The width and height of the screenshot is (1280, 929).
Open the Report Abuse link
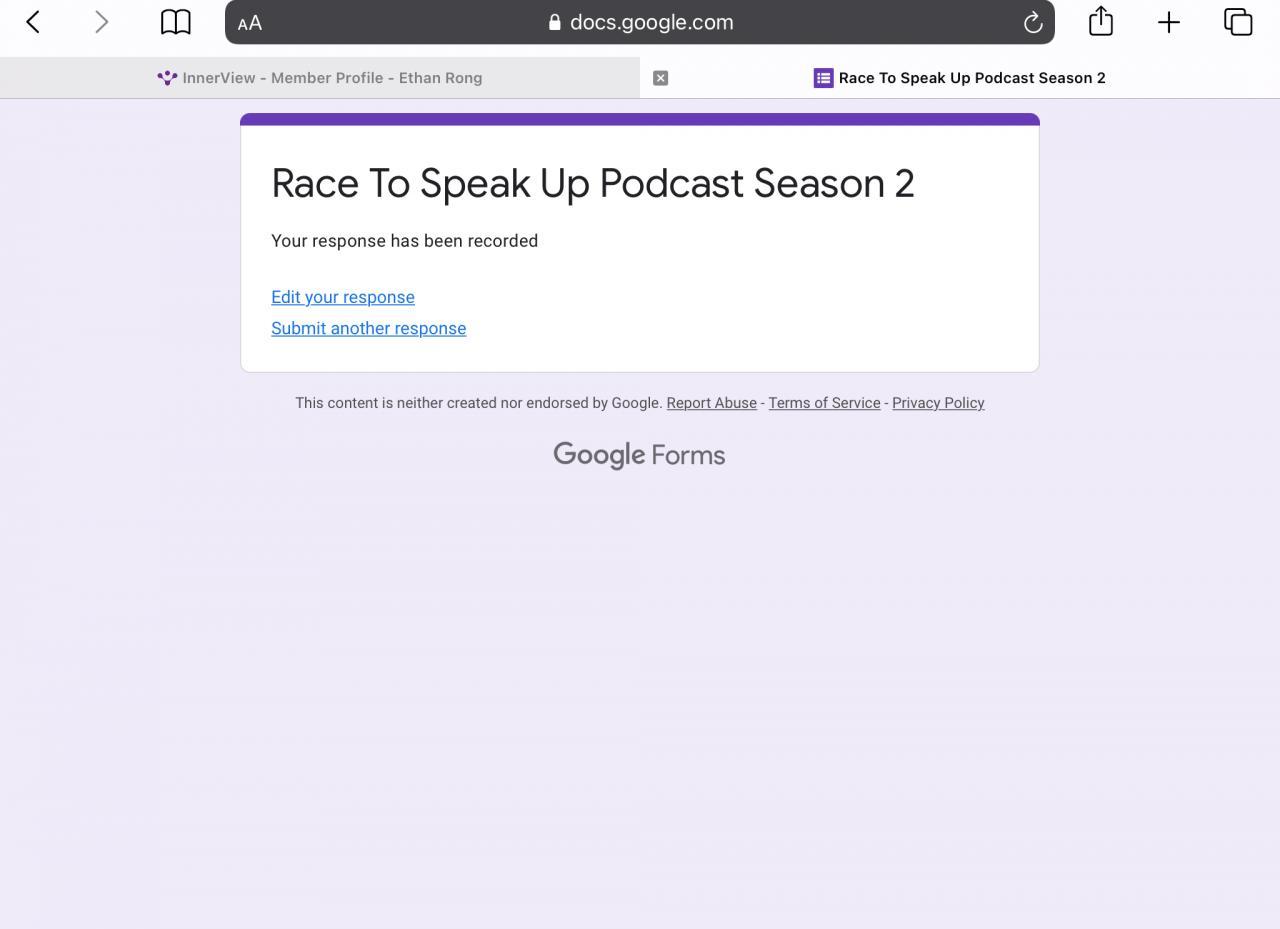point(711,403)
